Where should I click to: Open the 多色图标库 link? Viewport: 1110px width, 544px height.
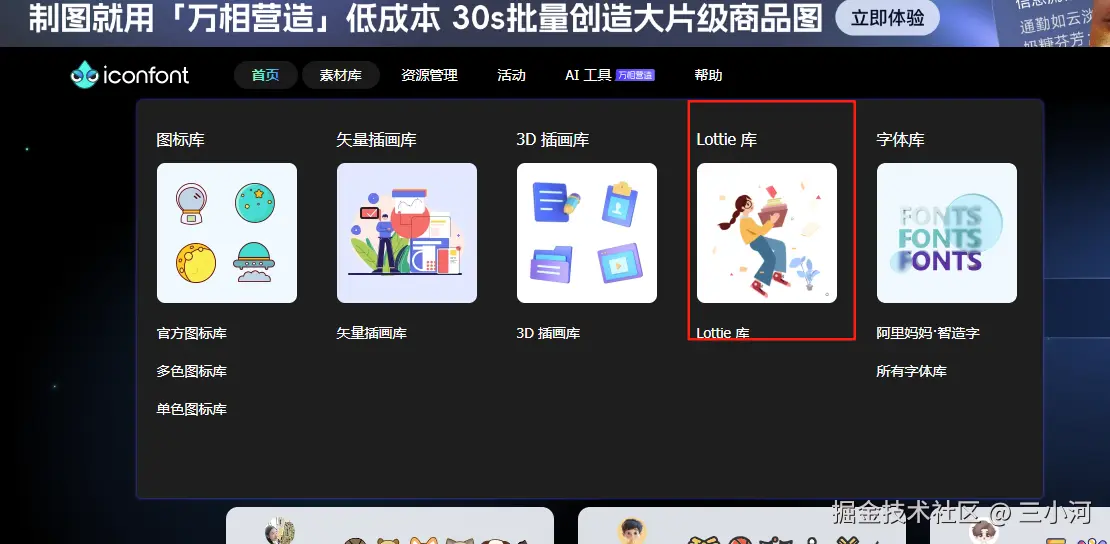point(192,371)
